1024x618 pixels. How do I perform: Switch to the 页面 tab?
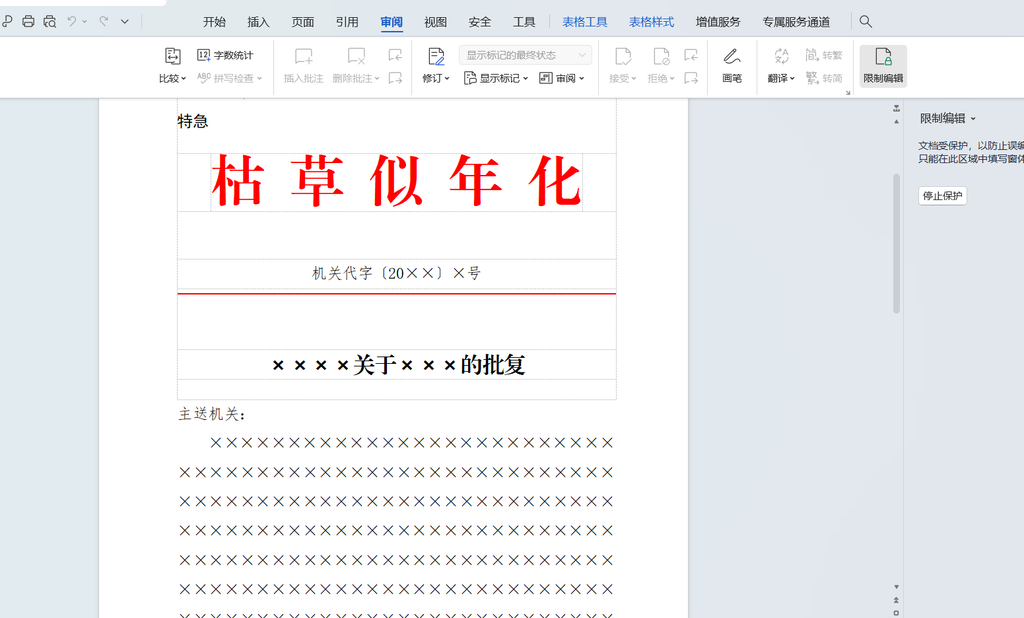point(303,22)
